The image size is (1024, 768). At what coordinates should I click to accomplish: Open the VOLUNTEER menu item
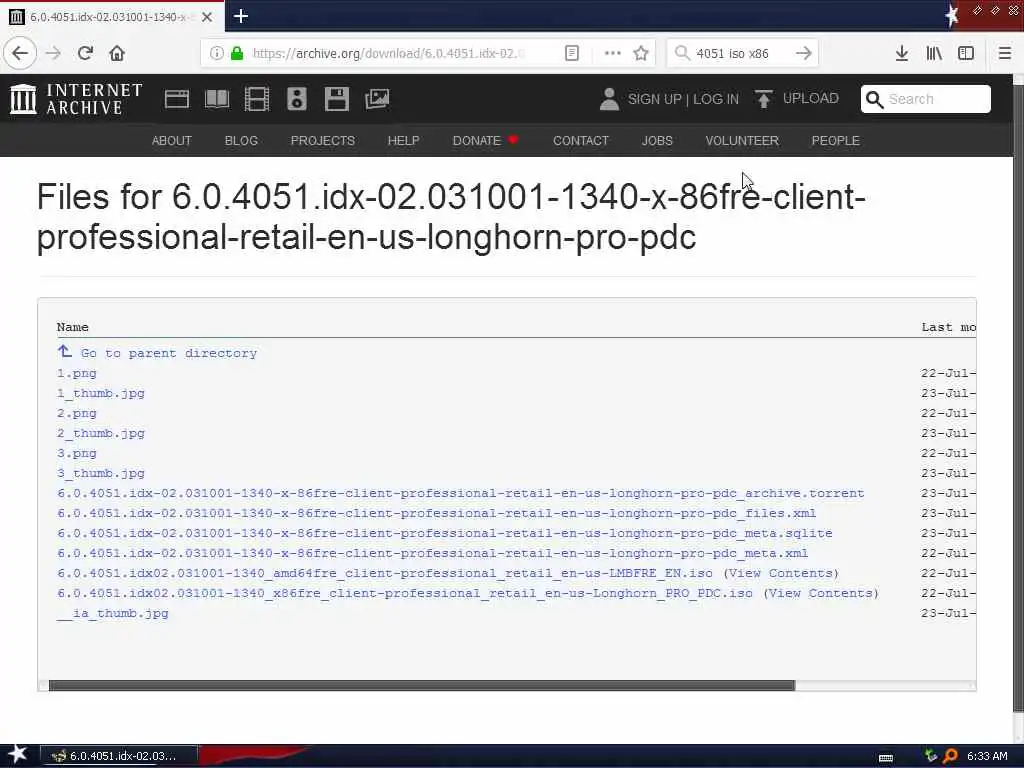click(x=742, y=140)
